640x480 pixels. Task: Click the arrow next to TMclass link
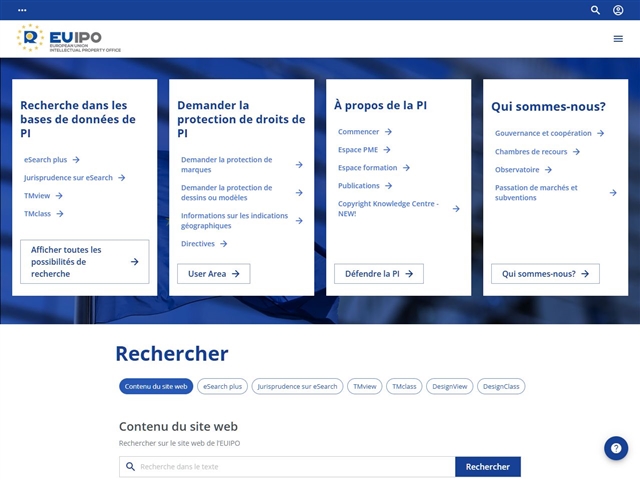click(x=60, y=213)
